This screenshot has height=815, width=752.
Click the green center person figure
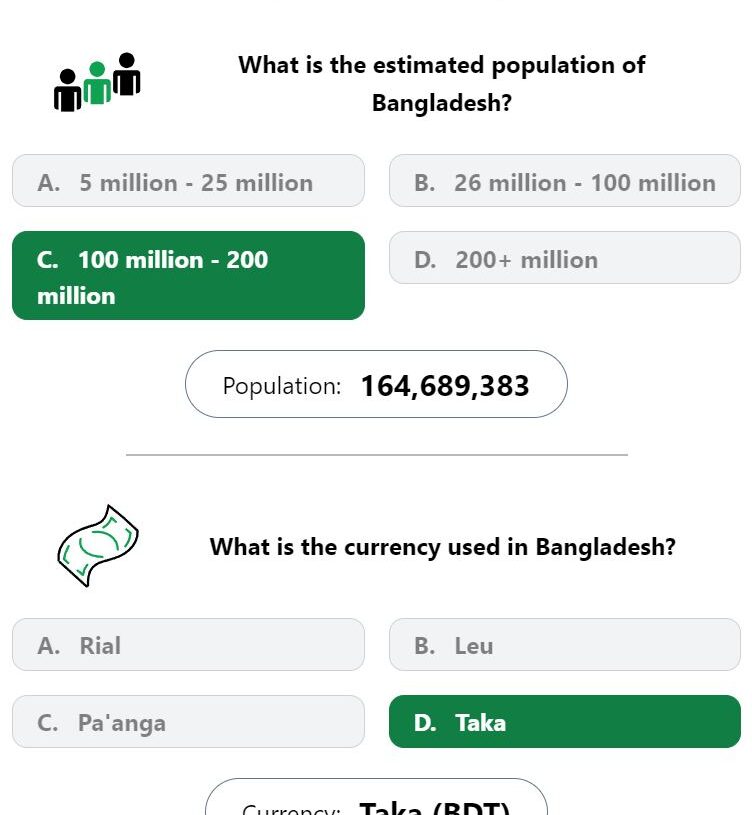[97, 84]
